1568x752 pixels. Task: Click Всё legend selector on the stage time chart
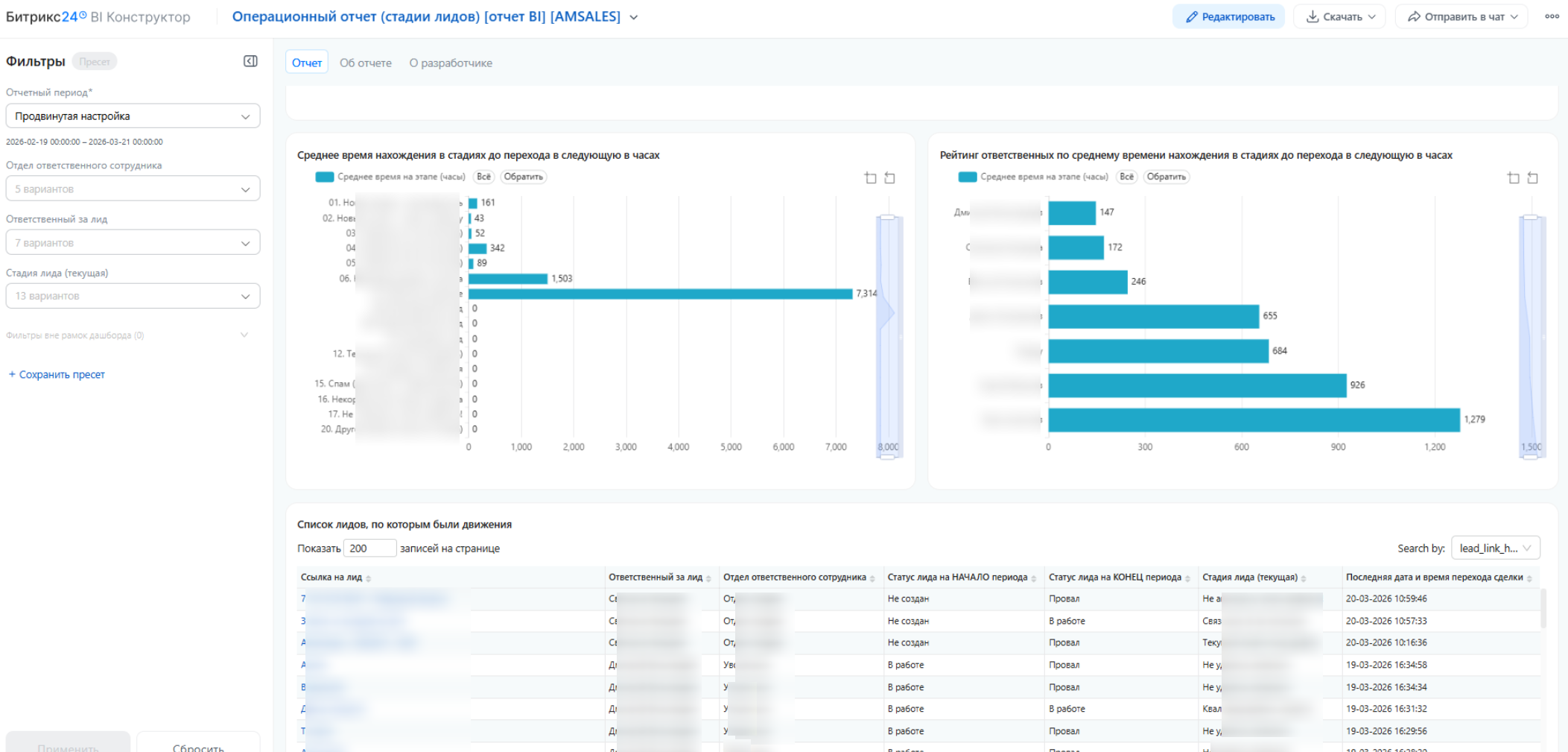click(483, 177)
